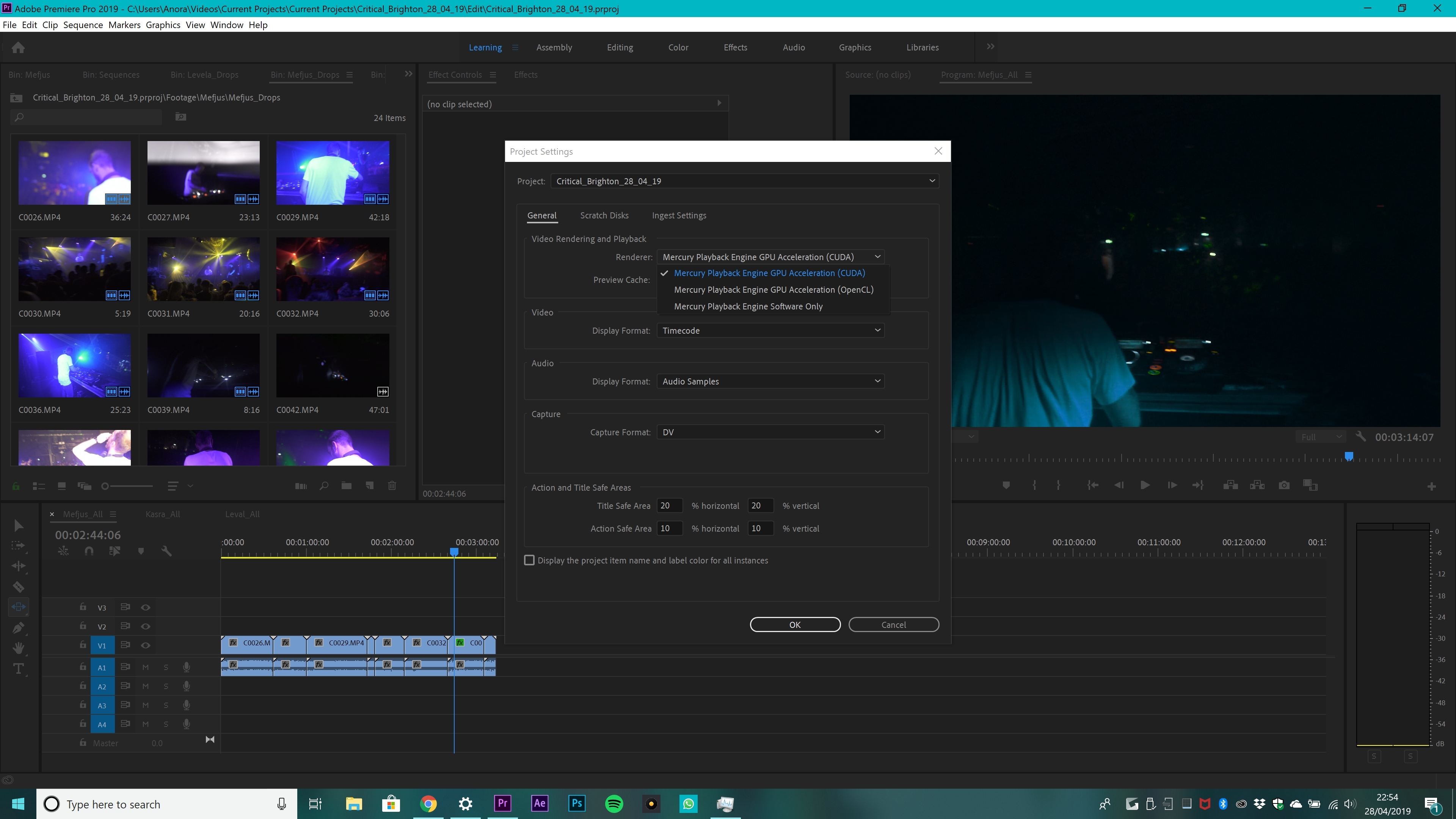The height and width of the screenshot is (819, 1456).
Task: Toggle V1 track output eye icon
Action: tap(145, 645)
